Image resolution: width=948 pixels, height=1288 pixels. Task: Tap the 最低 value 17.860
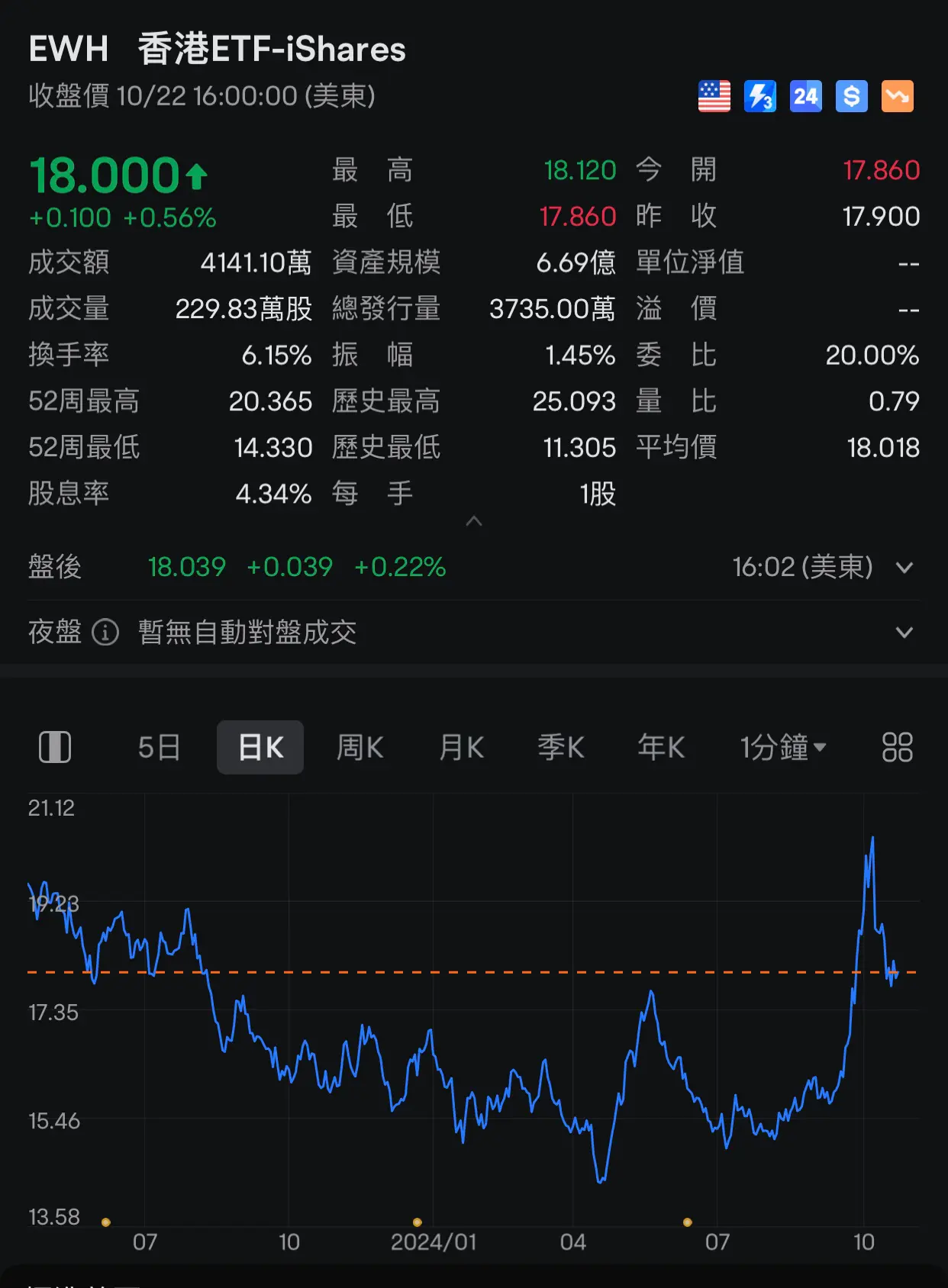(x=578, y=217)
